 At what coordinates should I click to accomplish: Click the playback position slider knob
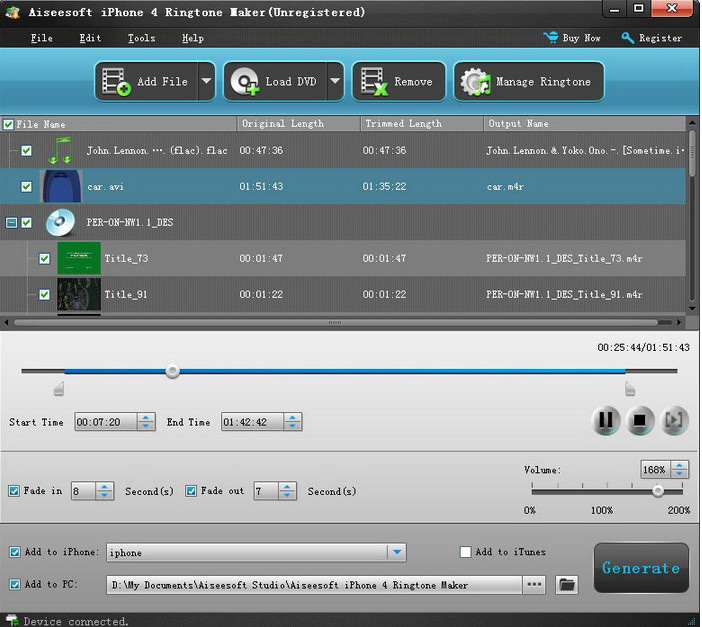[172, 371]
